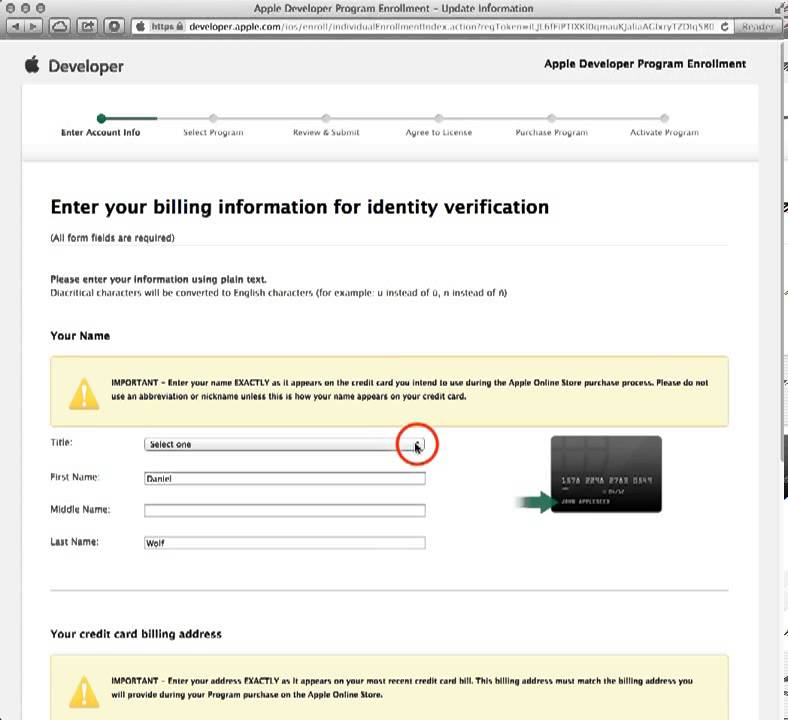This screenshot has height=720, width=788.
Task: Click the warning icon in billing address notice
Action: click(84, 691)
